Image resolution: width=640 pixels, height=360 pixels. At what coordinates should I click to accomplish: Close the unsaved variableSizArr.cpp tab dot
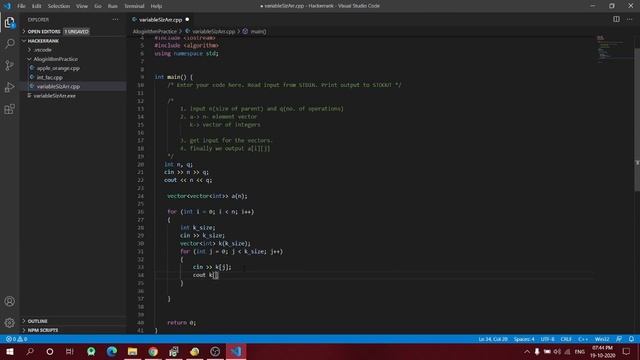point(187,19)
